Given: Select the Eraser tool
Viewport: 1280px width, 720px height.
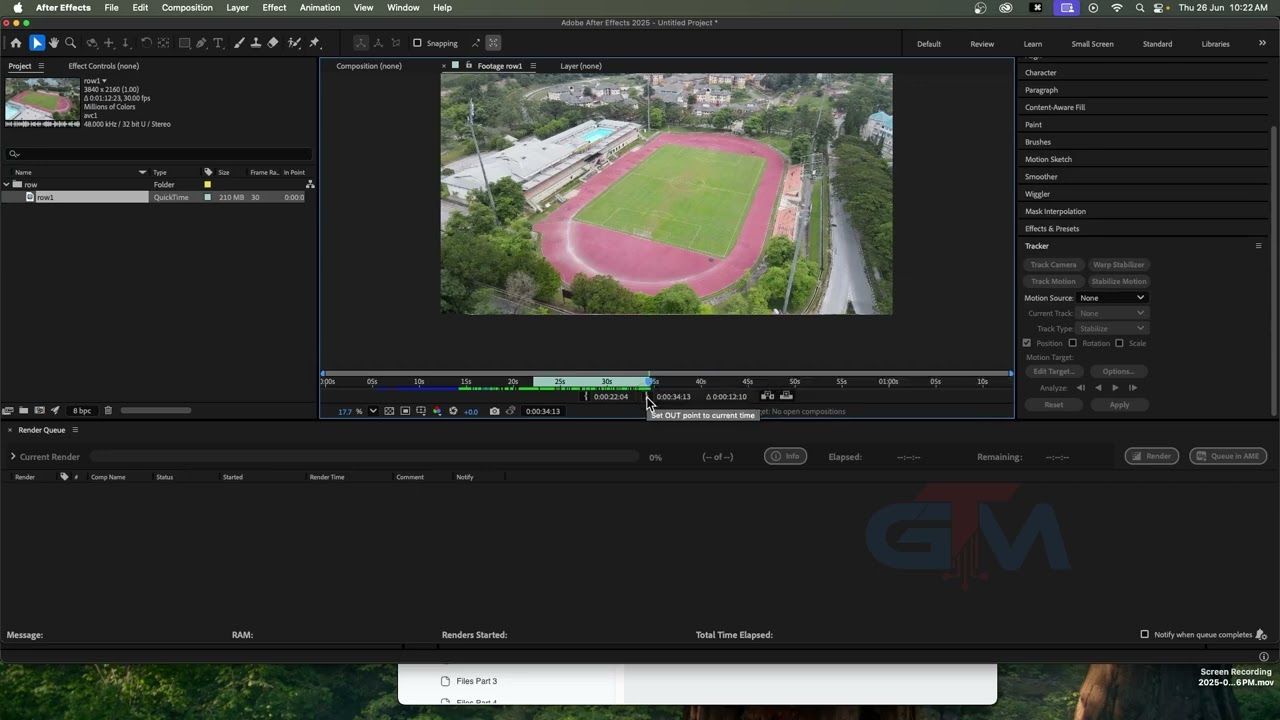Looking at the screenshot, I should (273, 43).
